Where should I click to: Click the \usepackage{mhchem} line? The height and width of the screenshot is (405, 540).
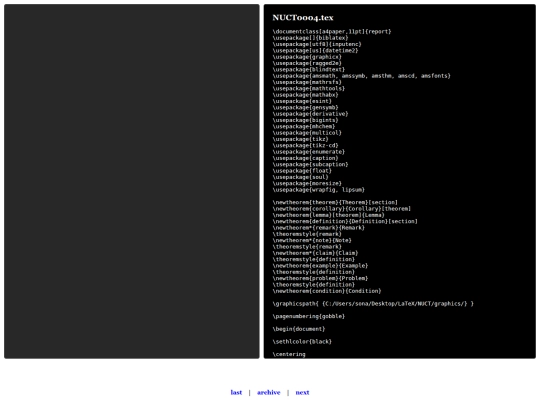point(304,126)
